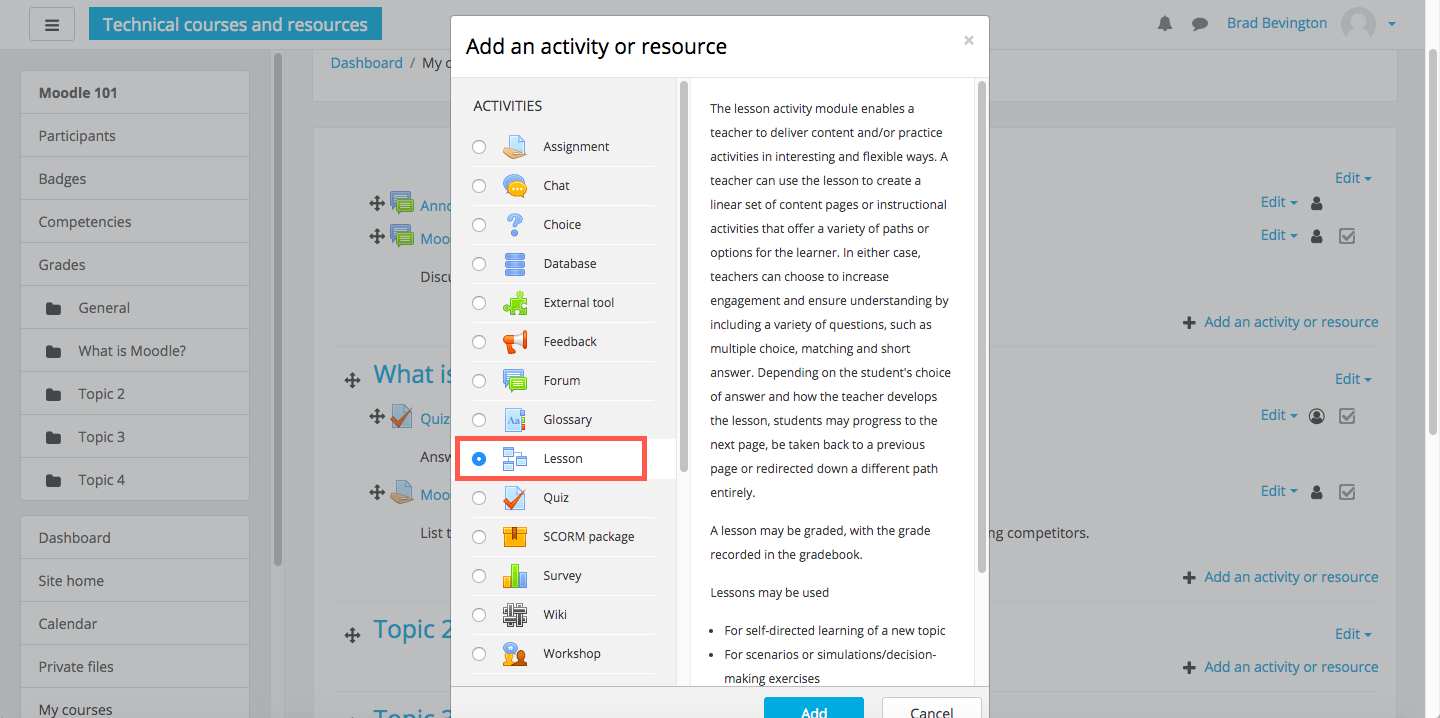This screenshot has height=718, width=1440.
Task: Click the Lesson flowchart icon
Action: [x=514, y=459]
